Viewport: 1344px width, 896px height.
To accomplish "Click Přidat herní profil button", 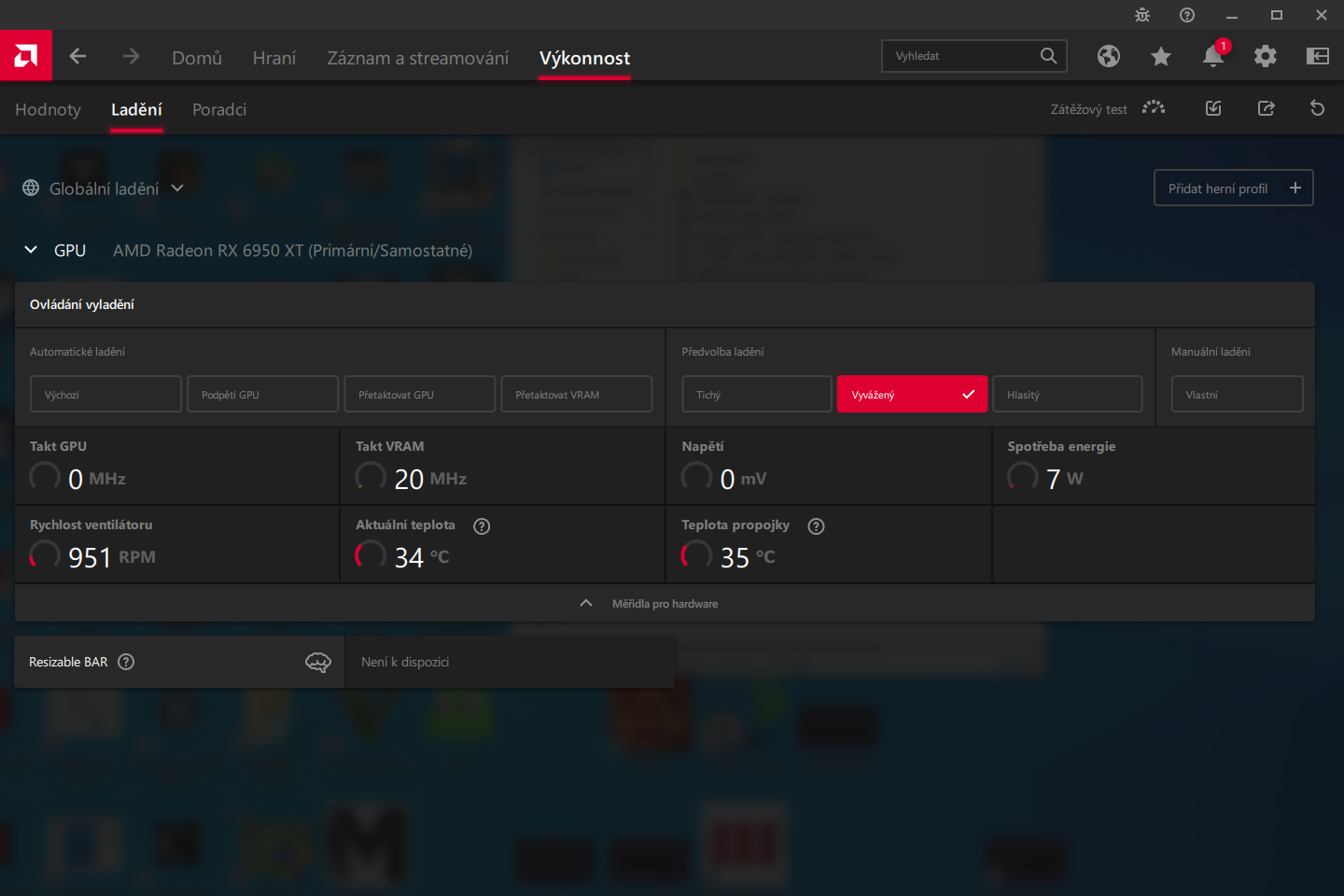I will point(1234,188).
